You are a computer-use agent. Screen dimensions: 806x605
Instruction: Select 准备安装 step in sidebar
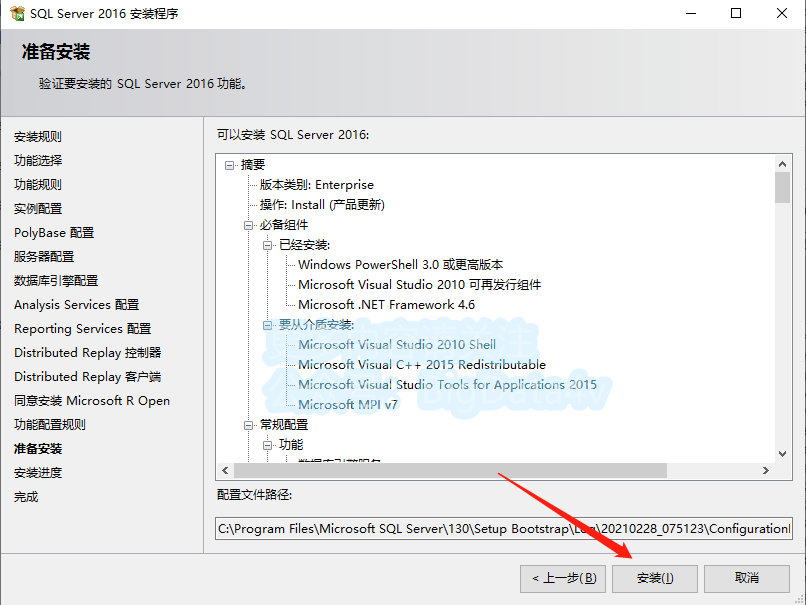pos(38,449)
